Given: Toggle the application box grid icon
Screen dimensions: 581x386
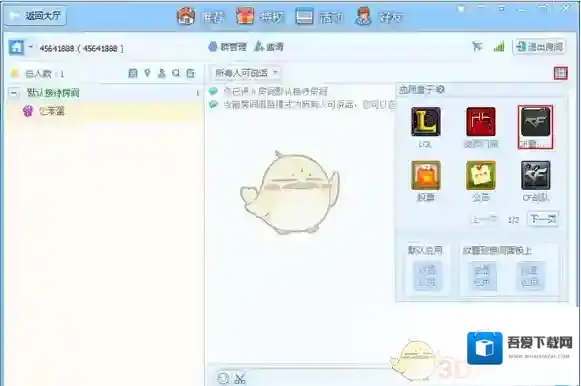Looking at the screenshot, I should [x=561, y=73].
